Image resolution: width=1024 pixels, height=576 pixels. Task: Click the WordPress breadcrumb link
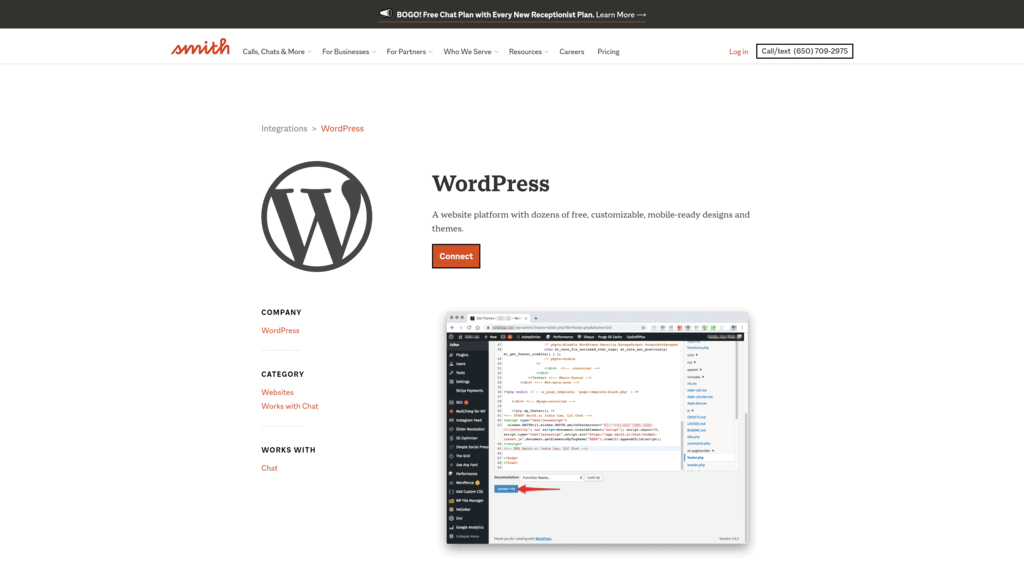(x=342, y=129)
